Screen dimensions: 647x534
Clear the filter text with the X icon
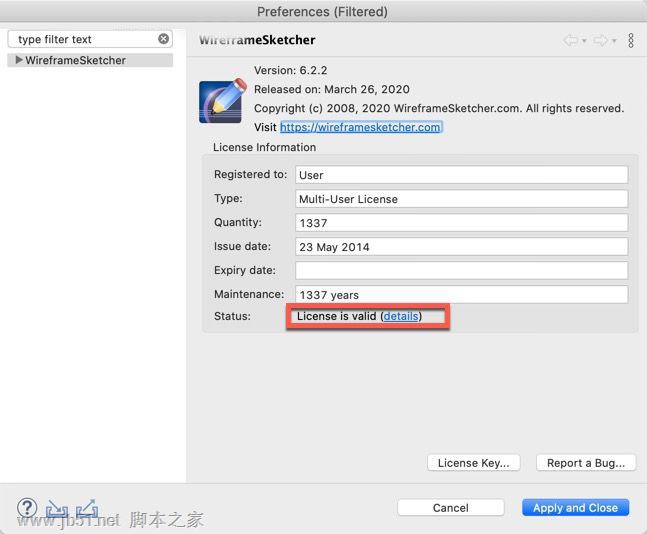click(x=163, y=39)
